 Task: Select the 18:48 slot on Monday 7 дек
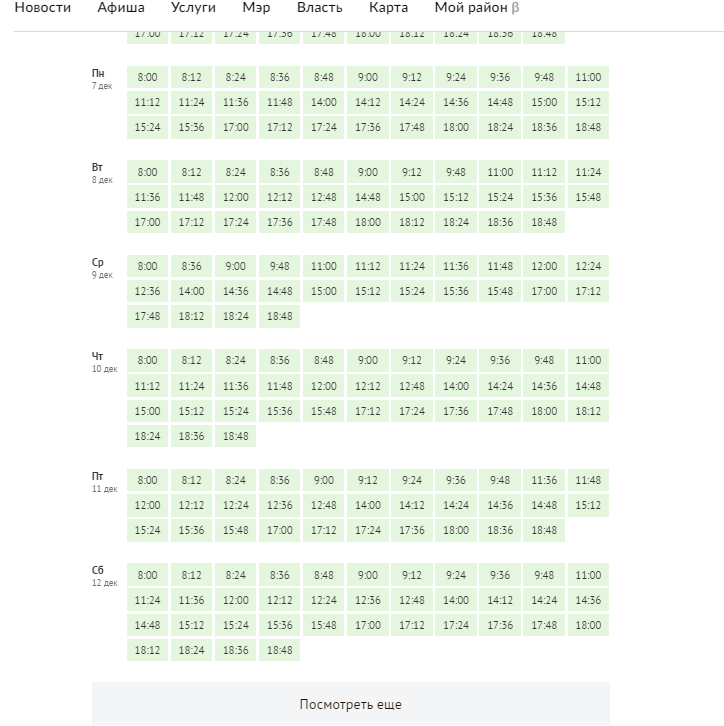coord(588,128)
